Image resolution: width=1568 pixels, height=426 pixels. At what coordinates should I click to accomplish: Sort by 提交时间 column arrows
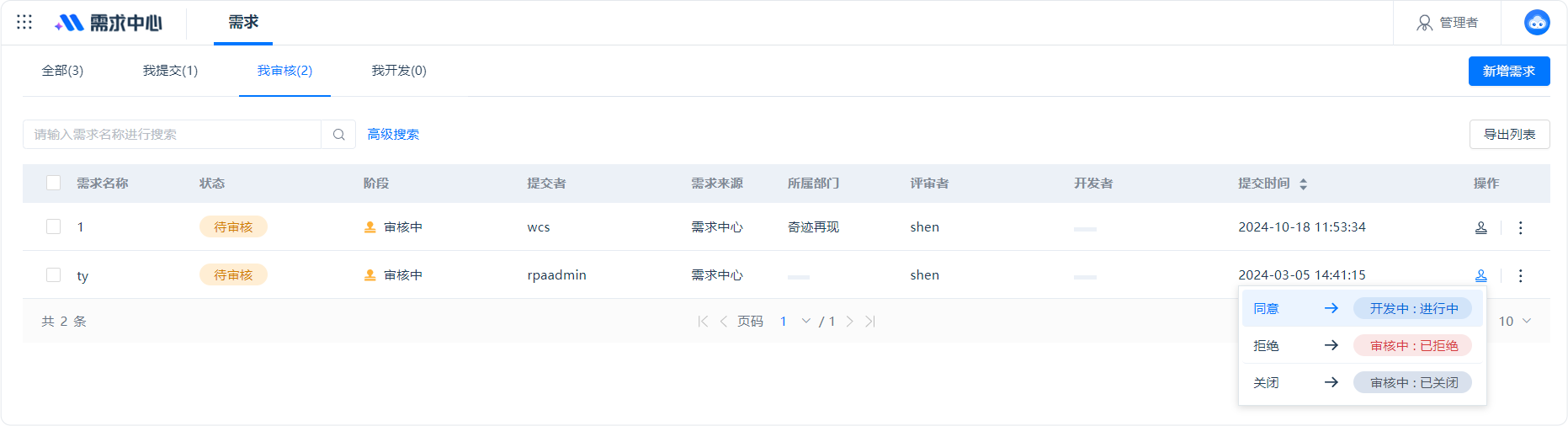pos(1303,184)
